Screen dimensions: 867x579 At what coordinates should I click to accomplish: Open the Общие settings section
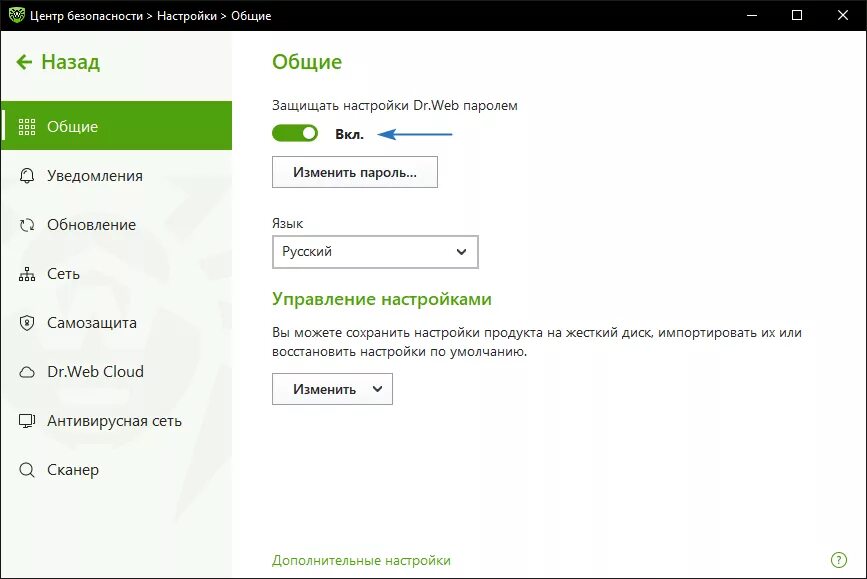(x=117, y=126)
